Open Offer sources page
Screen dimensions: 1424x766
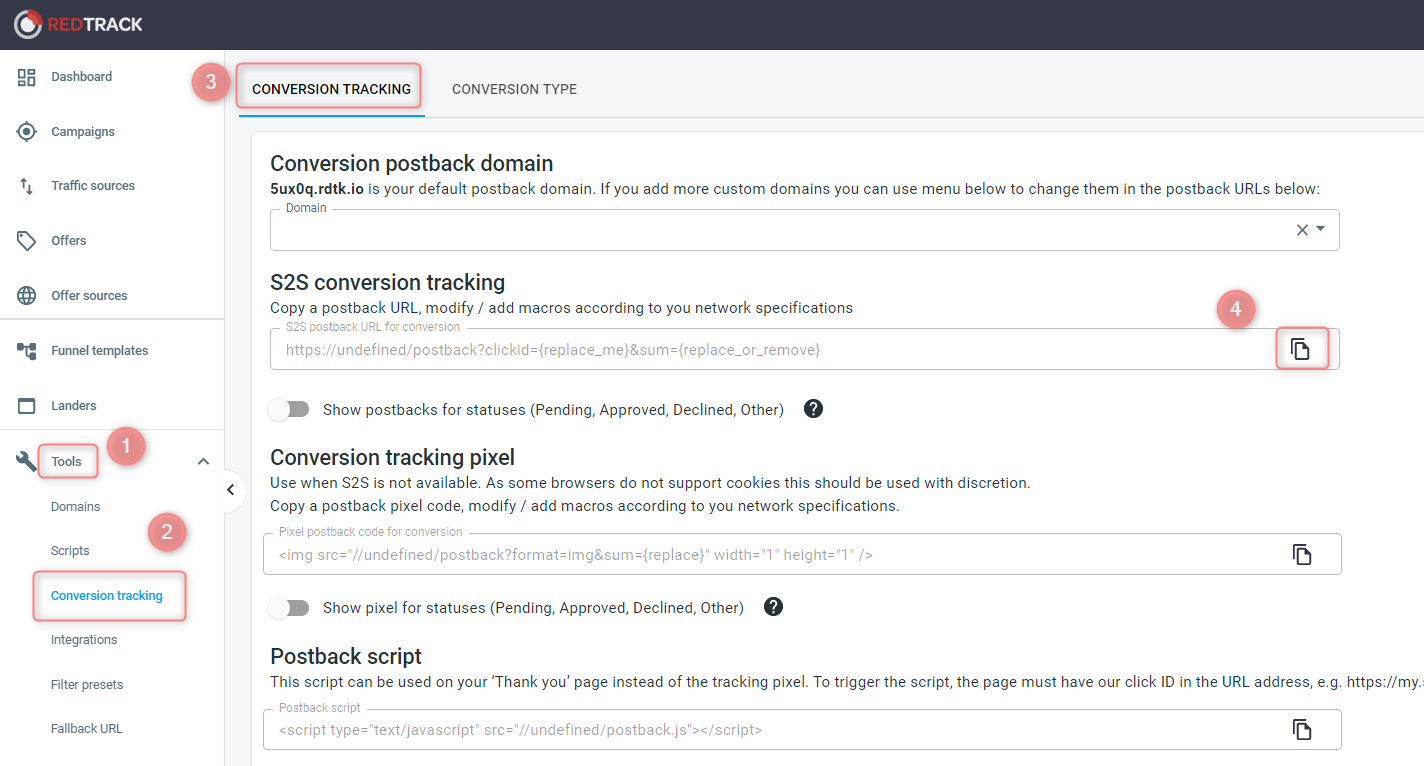pos(89,296)
